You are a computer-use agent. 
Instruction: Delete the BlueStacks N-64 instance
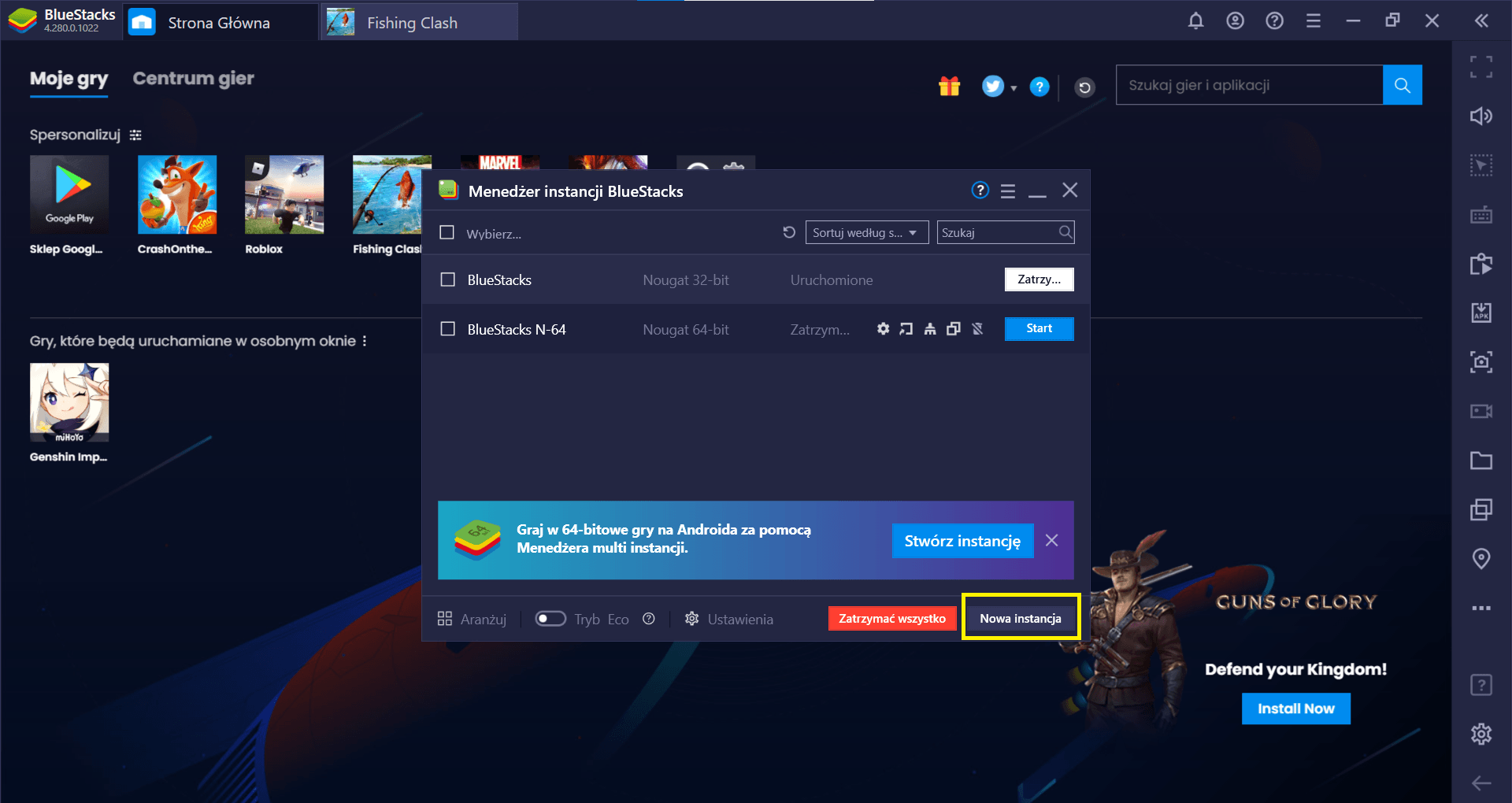[977, 329]
